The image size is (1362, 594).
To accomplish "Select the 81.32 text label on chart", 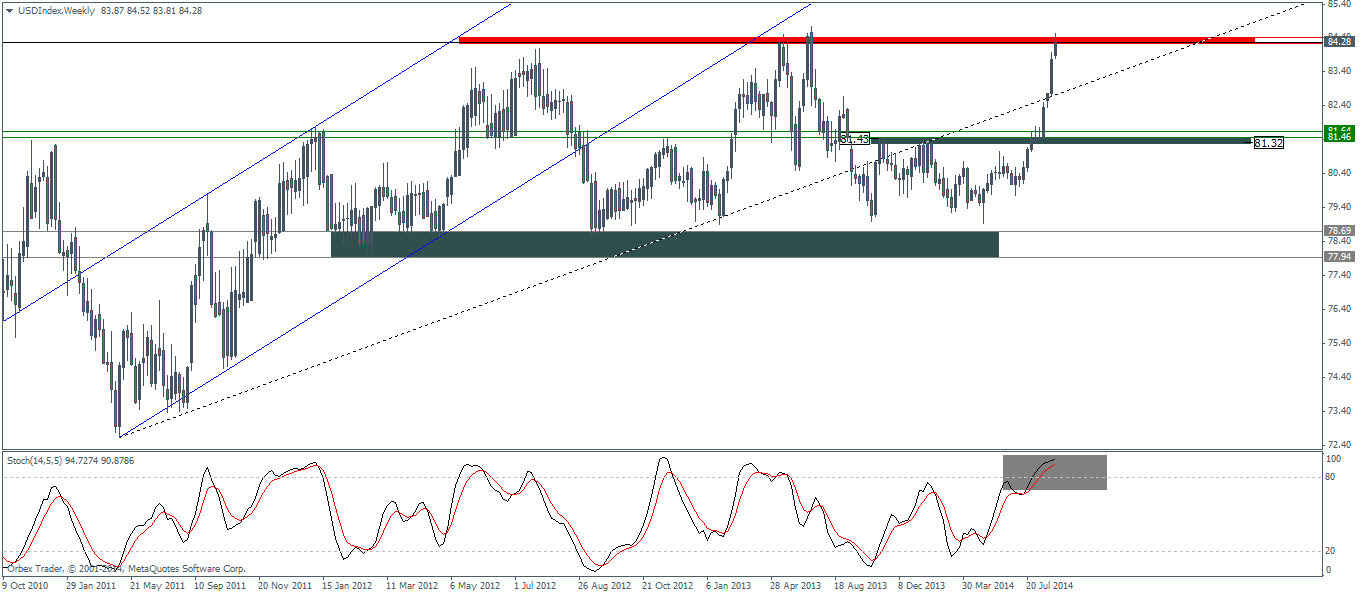I will (x=1268, y=143).
